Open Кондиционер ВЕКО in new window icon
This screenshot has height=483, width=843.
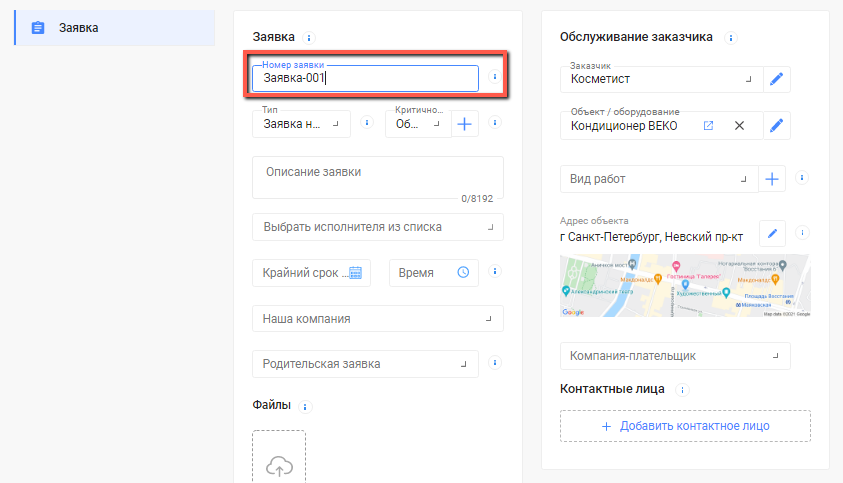click(709, 125)
